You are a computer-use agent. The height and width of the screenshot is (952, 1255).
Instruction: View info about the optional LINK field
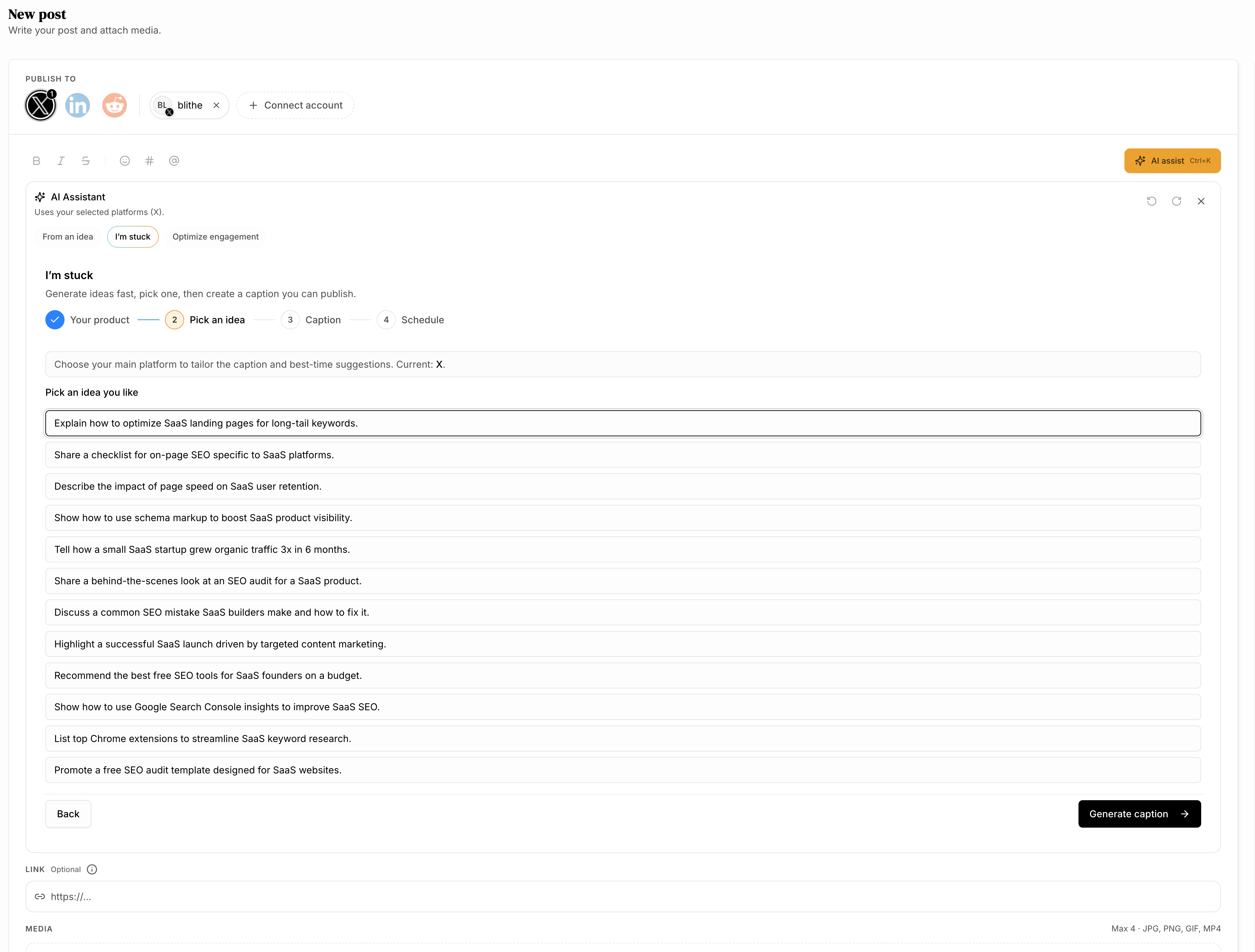tap(92, 869)
